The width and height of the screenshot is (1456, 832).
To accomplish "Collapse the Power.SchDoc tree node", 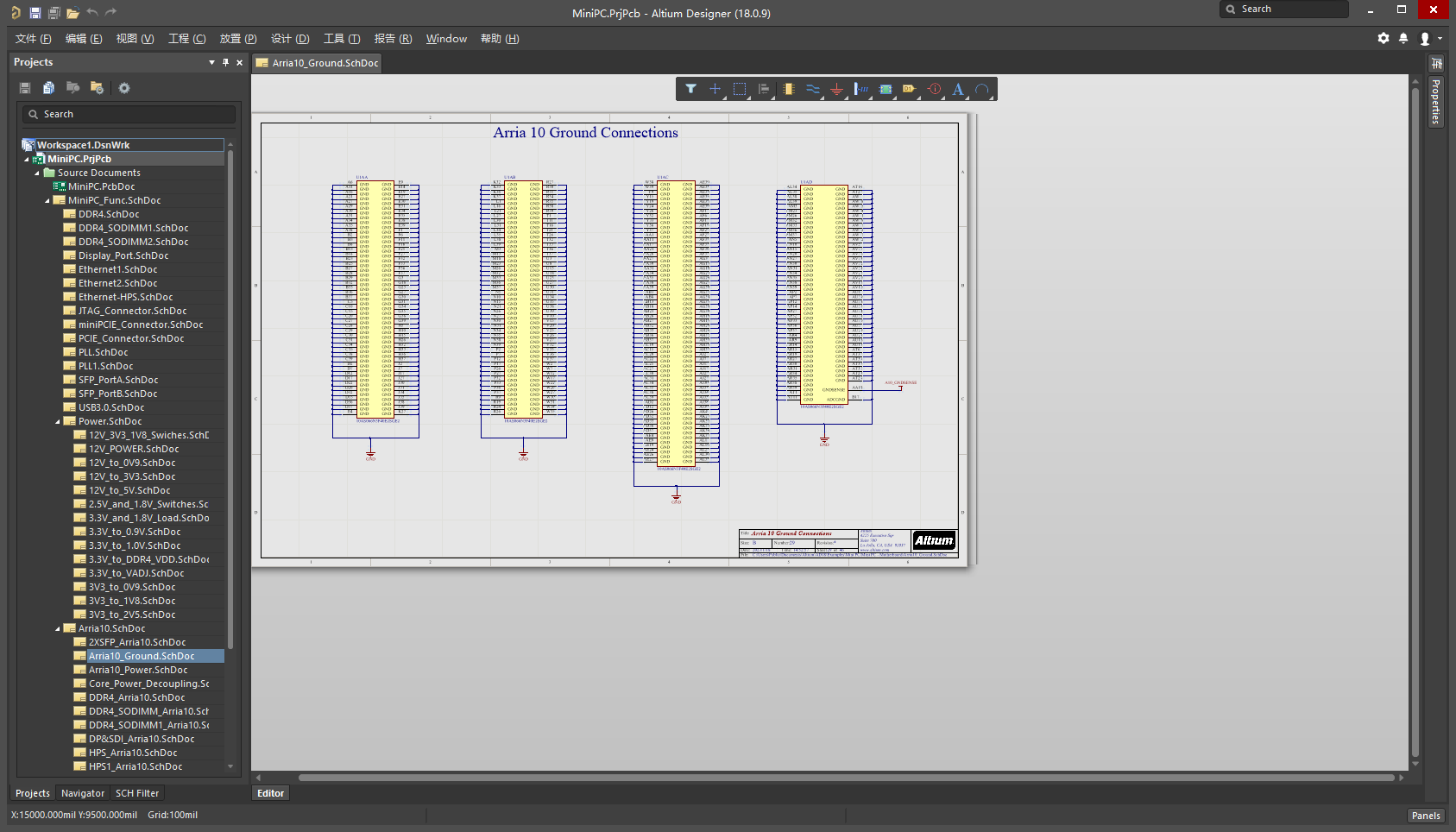I will pos(58,422).
